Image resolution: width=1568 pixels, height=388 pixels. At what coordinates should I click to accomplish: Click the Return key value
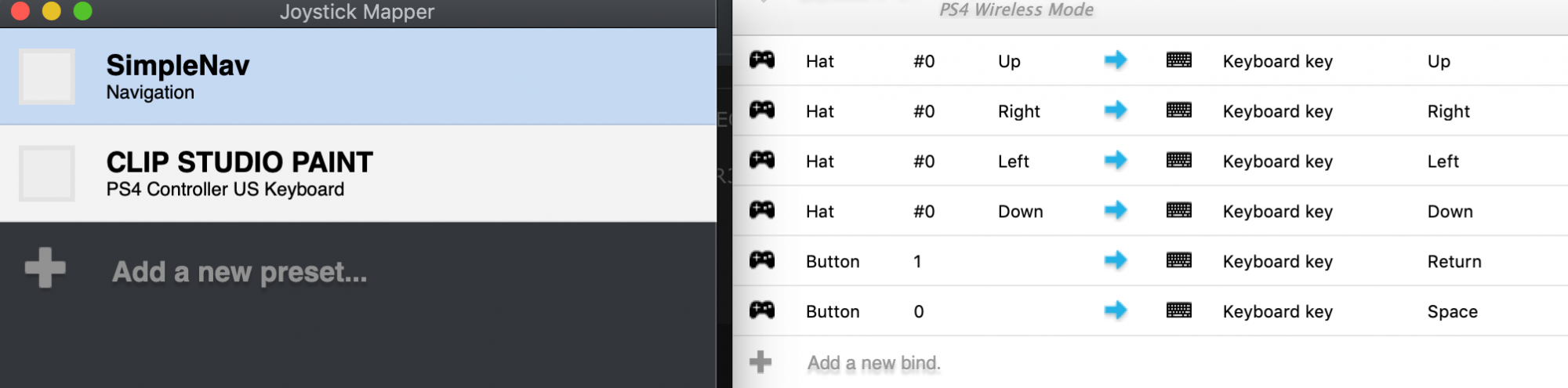(x=1454, y=261)
